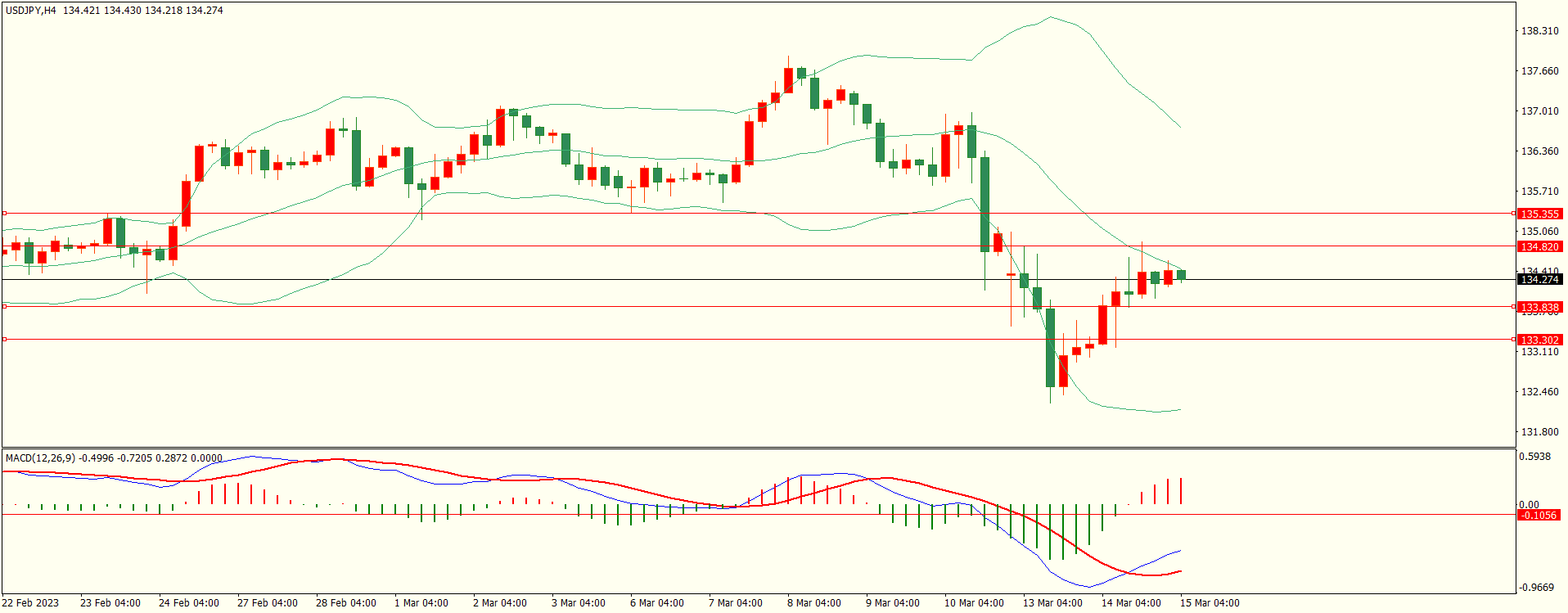1568x613 pixels.
Task: Click the 133.110 price axis value
Action: pos(1539,352)
